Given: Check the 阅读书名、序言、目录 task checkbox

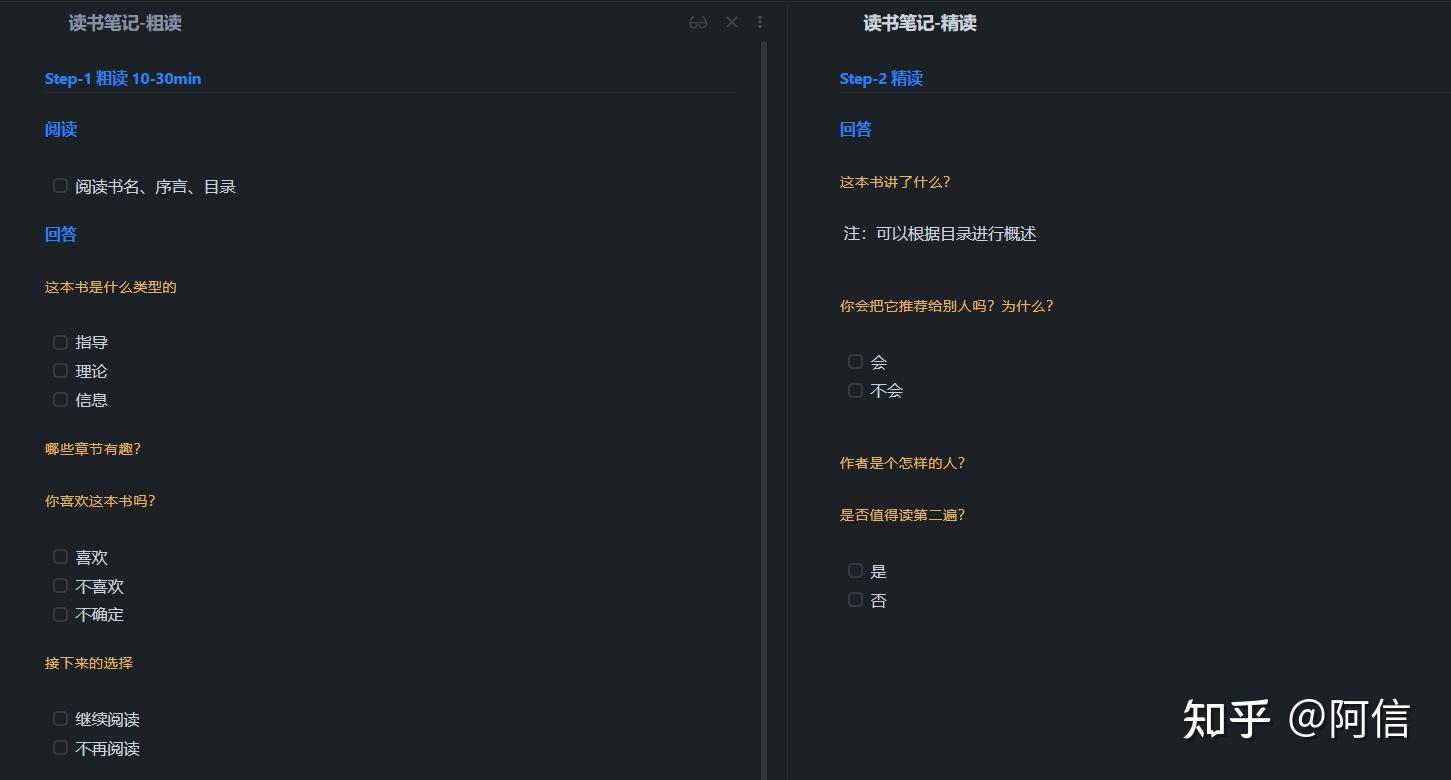Looking at the screenshot, I should 60,185.
